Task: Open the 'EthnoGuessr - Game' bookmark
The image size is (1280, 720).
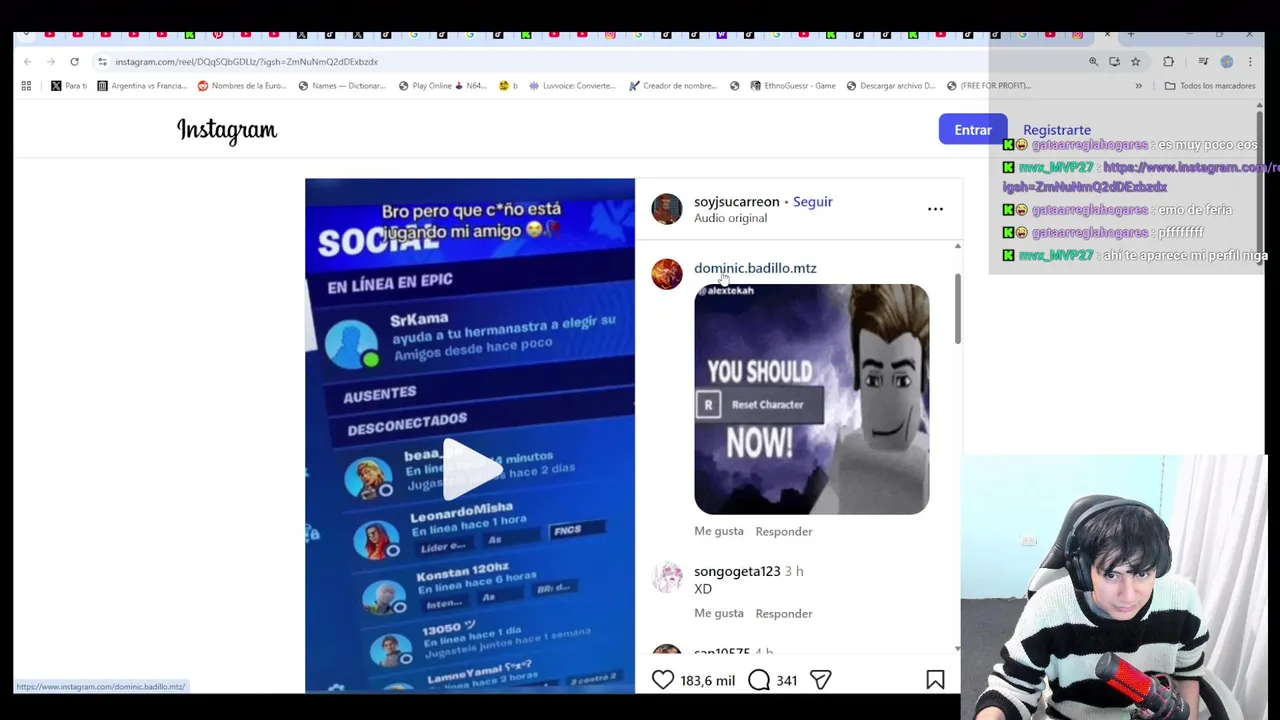Action: pyautogui.click(x=792, y=86)
